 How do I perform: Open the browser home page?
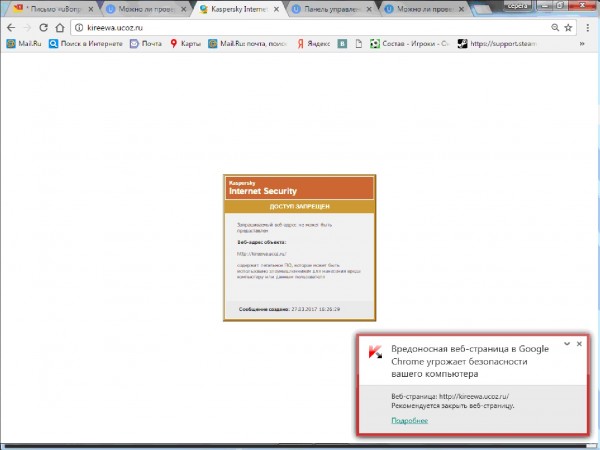pos(60,28)
